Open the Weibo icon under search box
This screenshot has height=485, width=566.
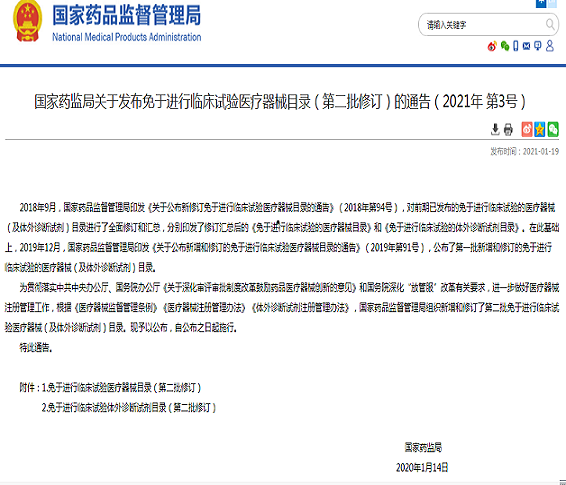pos(492,46)
